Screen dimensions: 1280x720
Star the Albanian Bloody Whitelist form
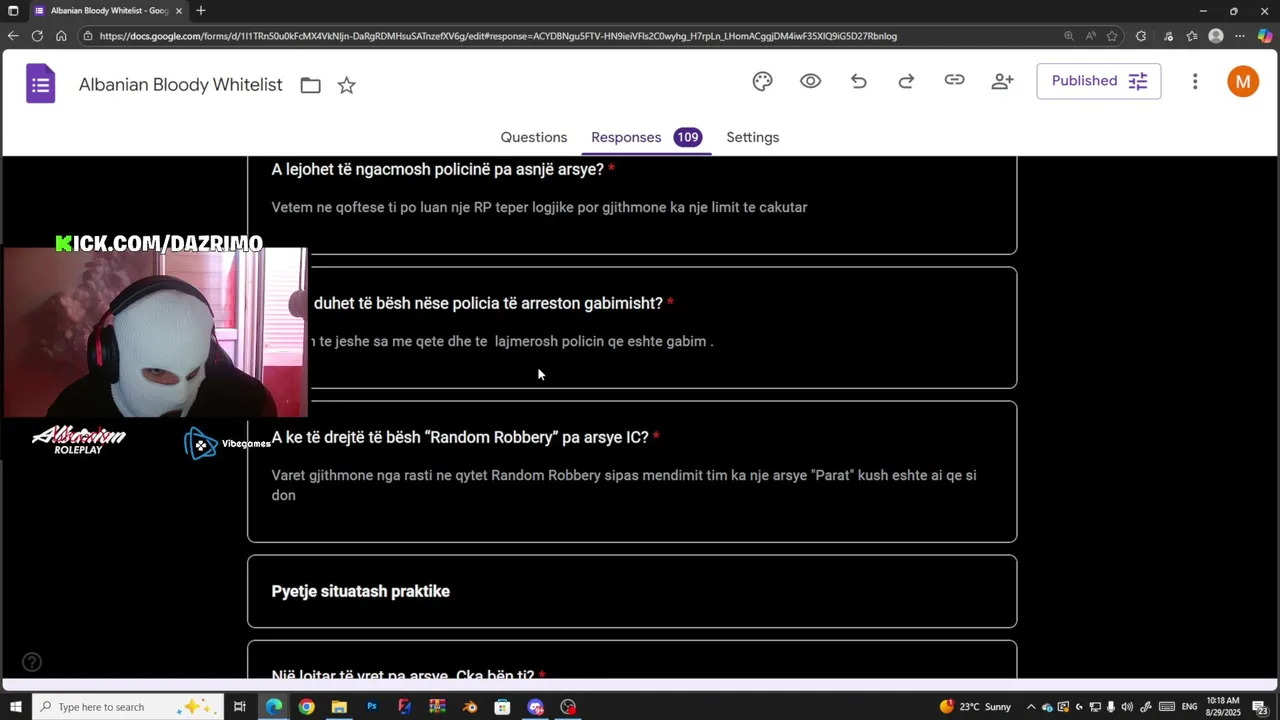pyautogui.click(x=346, y=85)
